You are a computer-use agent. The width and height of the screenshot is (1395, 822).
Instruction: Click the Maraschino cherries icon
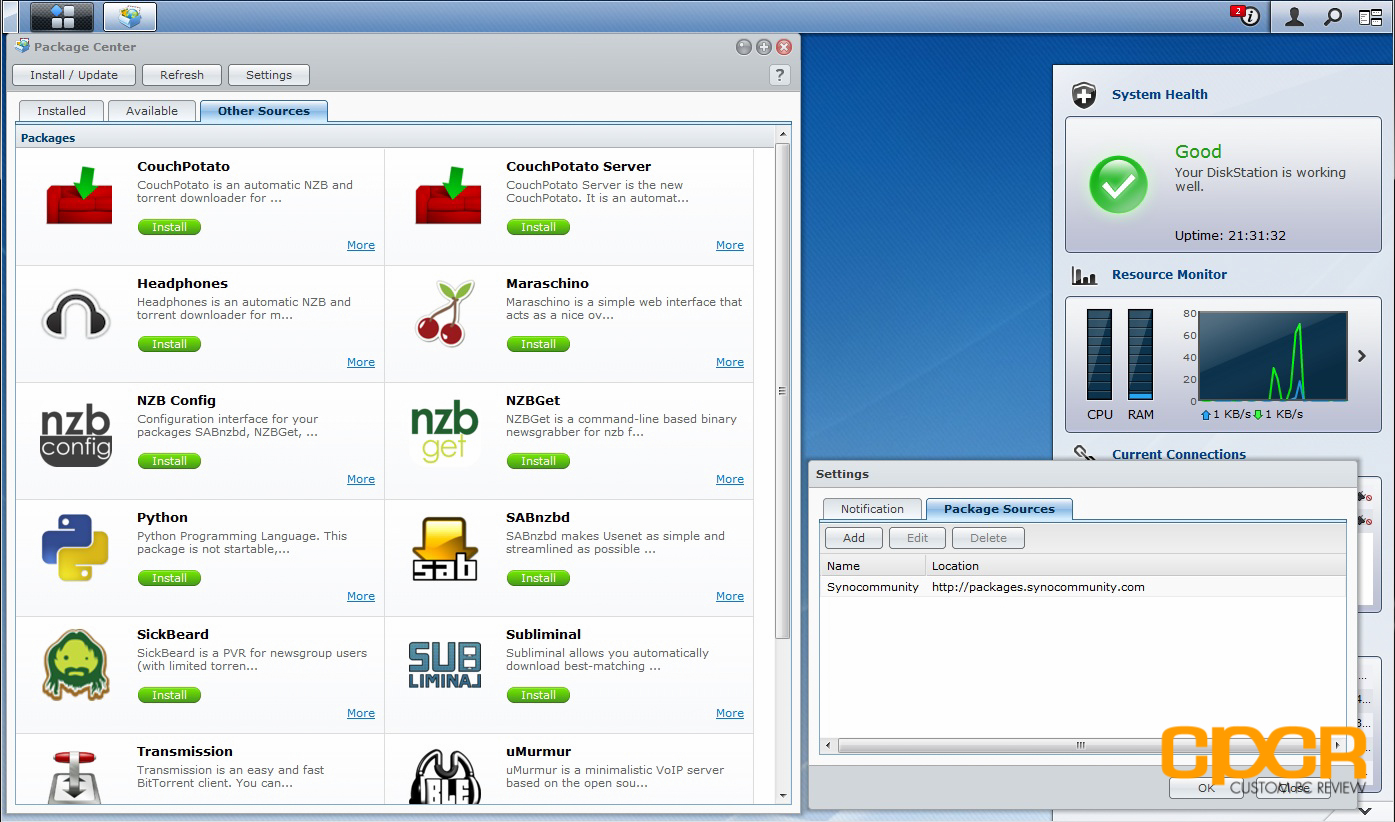[x=445, y=313]
